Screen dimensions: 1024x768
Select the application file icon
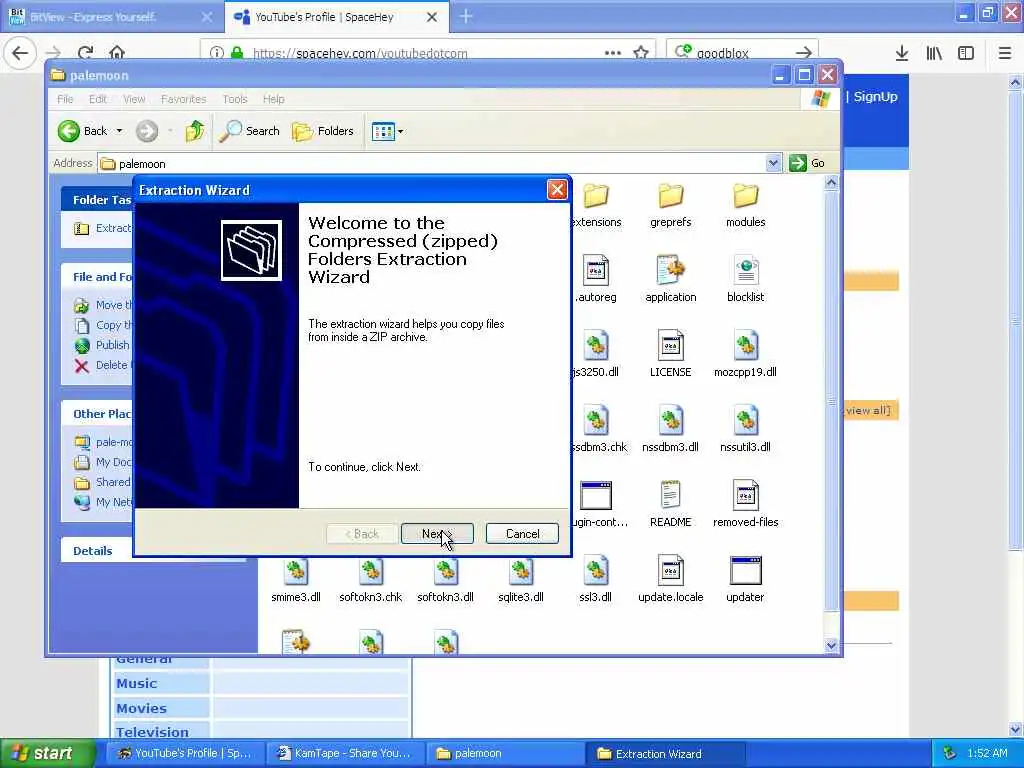[670, 270]
